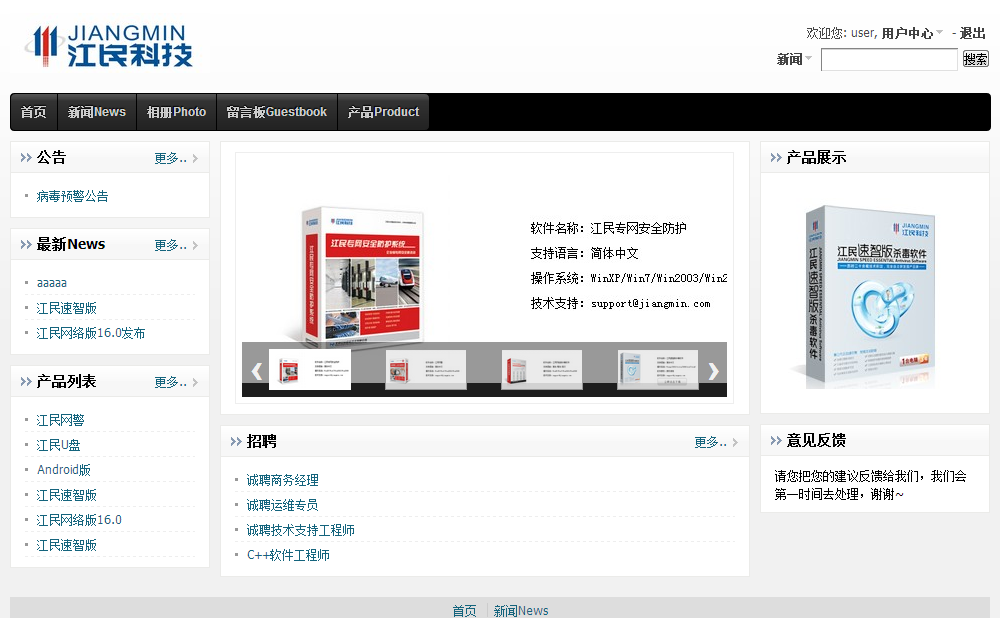
Task: Select the third carousel thumbnail
Action: (541, 369)
